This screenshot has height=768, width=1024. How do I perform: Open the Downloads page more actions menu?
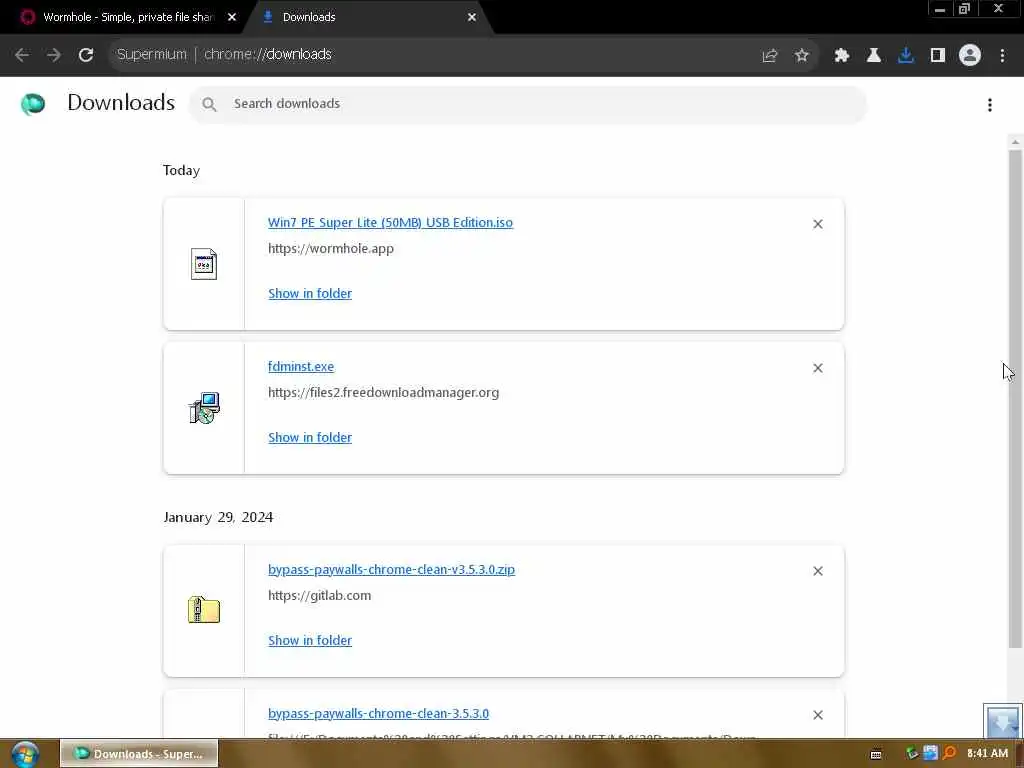pos(989,104)
